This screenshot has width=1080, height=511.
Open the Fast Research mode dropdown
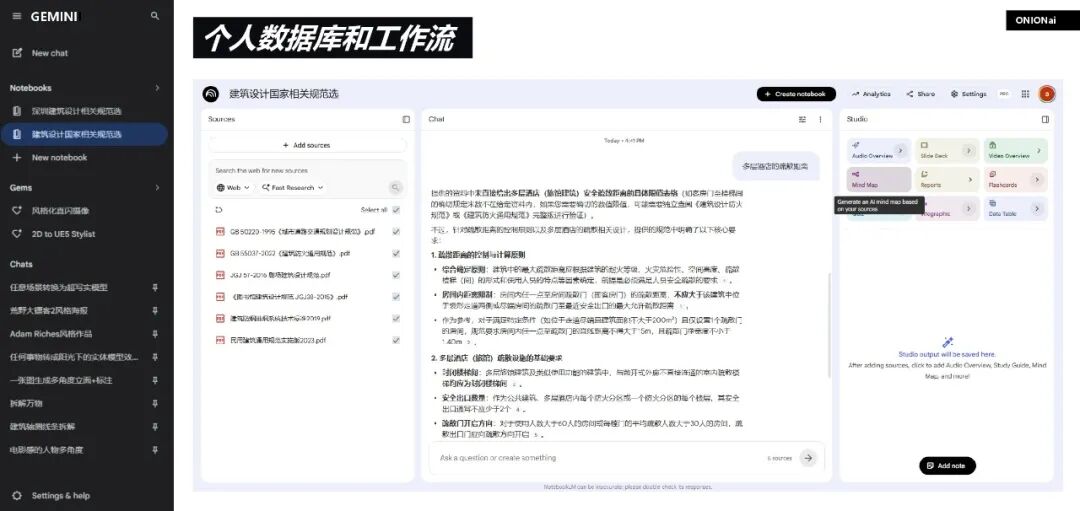[x=292, y=188]
